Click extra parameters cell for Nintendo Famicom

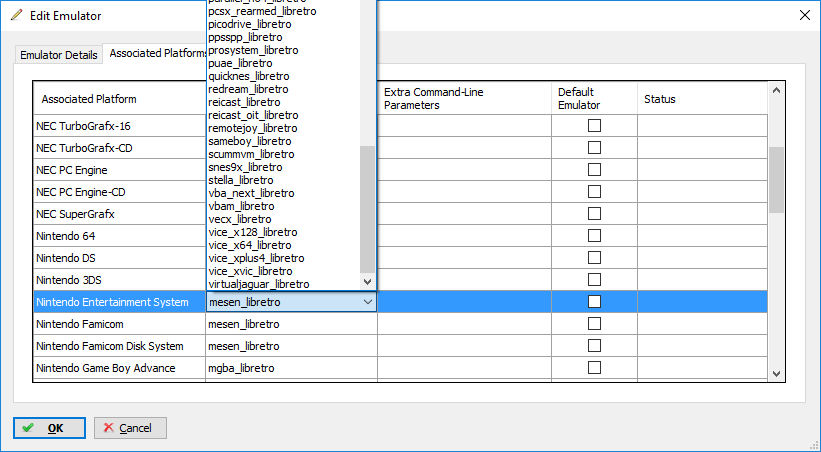tap(464, 324)
